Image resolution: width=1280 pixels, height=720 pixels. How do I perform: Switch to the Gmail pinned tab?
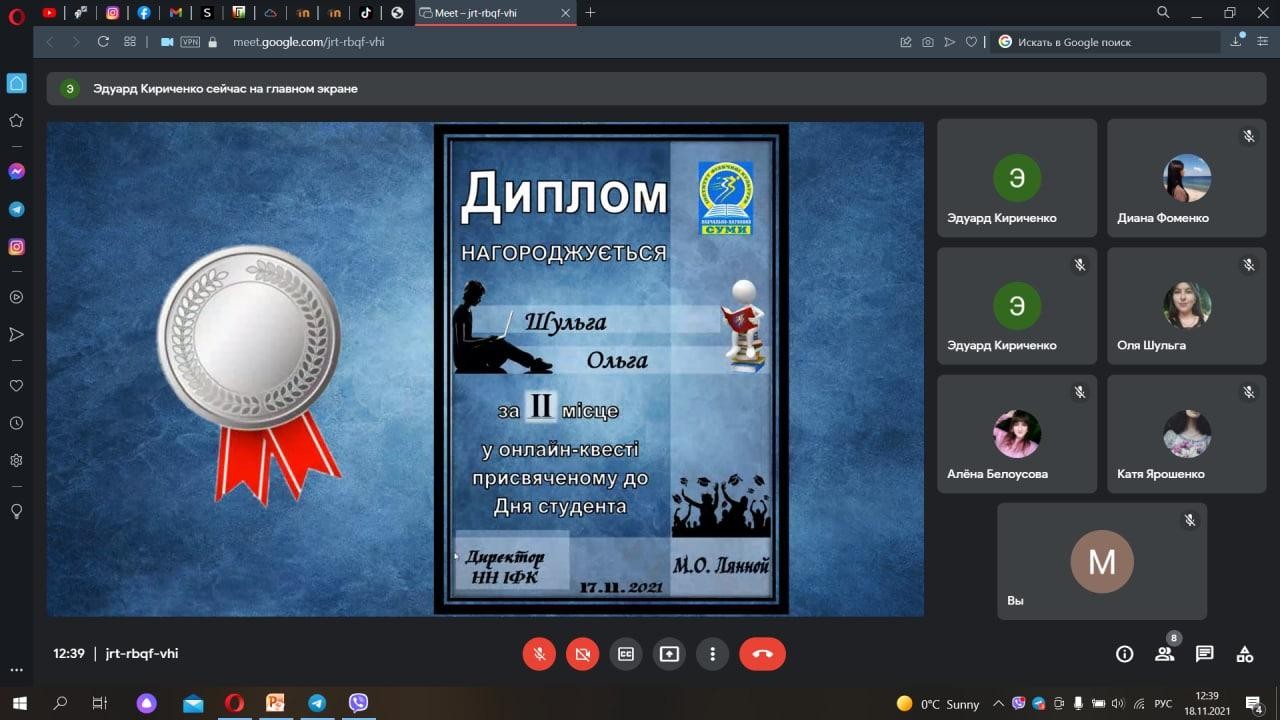pyautogui.click(x=176, y=13)
